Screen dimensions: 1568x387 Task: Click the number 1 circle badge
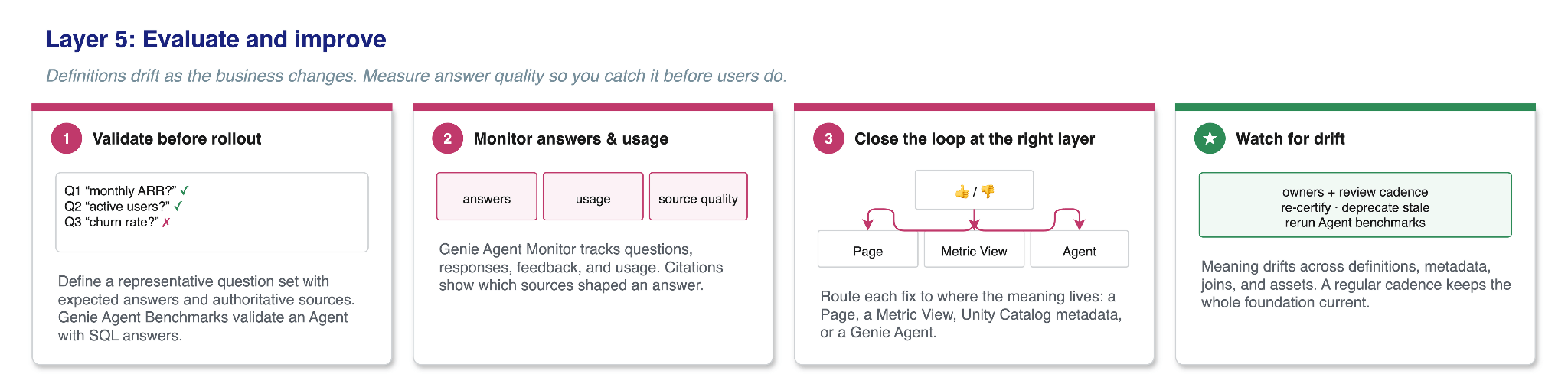pyautogui.click(x=67, y=138)
